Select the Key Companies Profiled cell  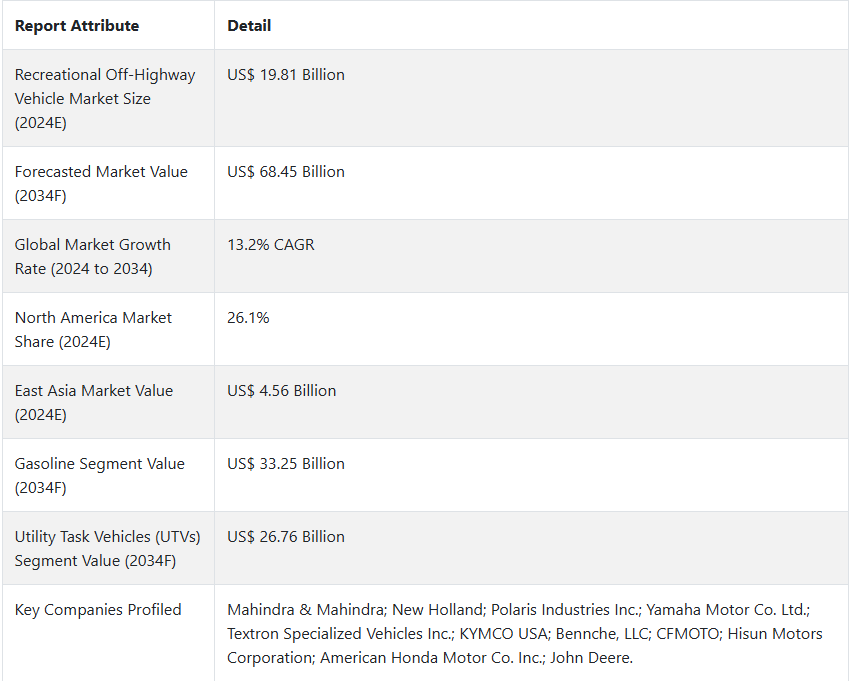click(98, 610)
